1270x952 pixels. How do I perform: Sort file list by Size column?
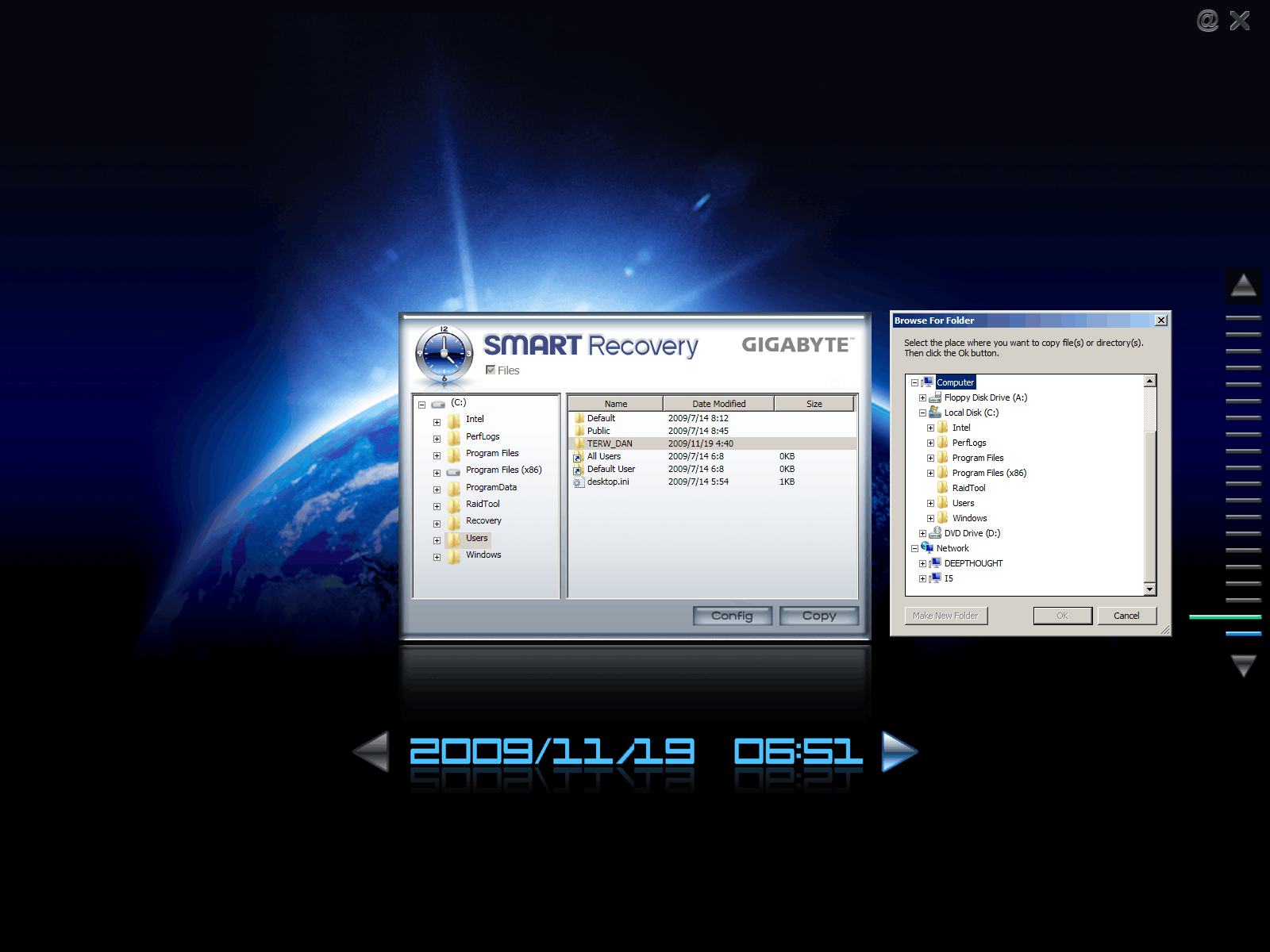click(814, 404)
